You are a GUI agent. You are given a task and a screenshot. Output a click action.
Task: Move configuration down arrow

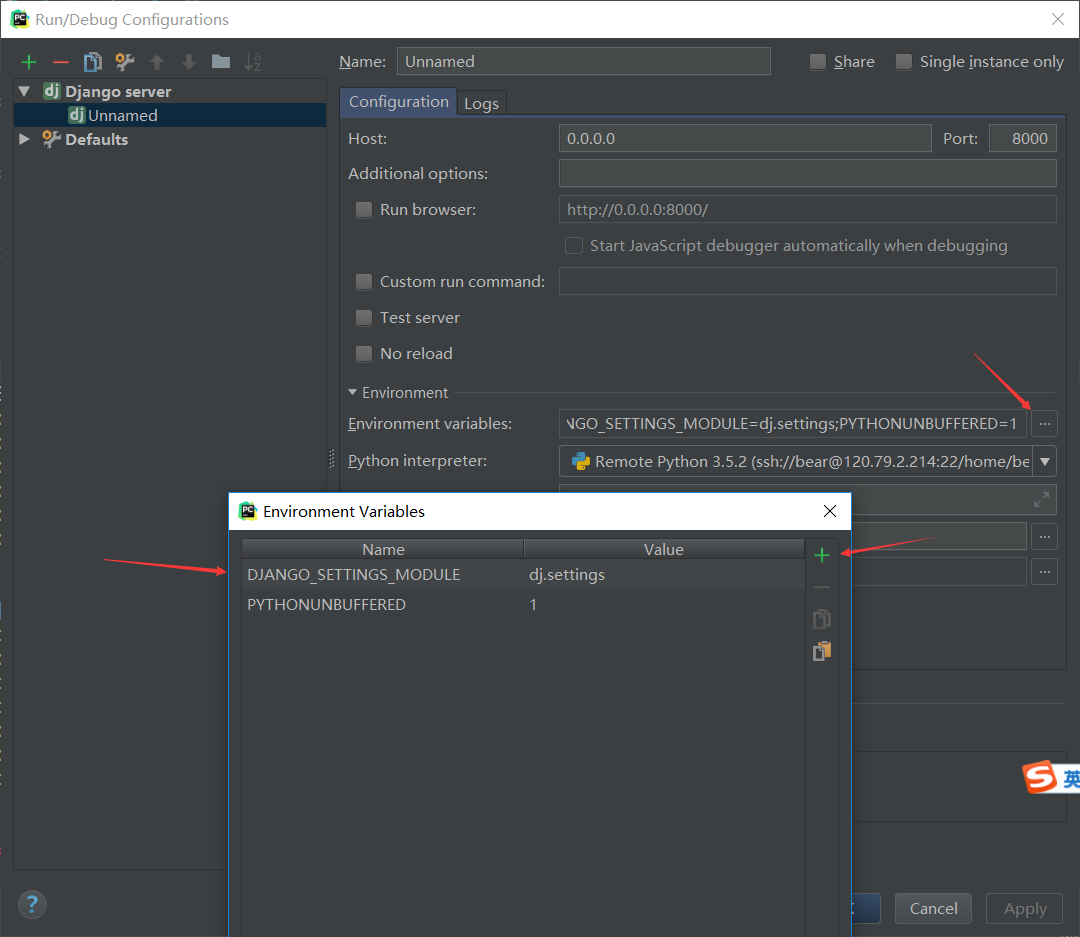[x=189, y=62]
